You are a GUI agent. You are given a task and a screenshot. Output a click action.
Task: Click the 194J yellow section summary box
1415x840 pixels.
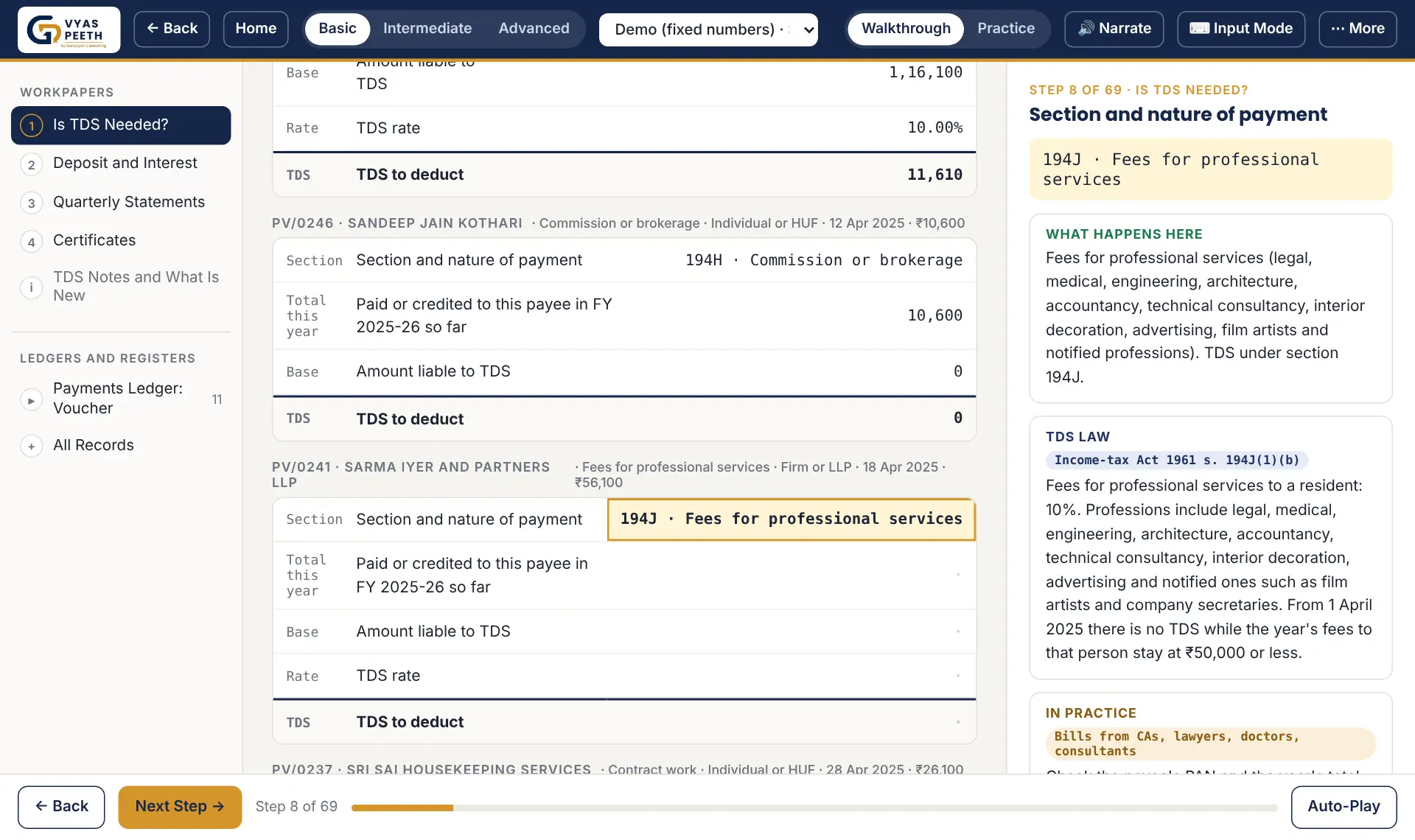pyautogui.click(x=1210, y=170)
